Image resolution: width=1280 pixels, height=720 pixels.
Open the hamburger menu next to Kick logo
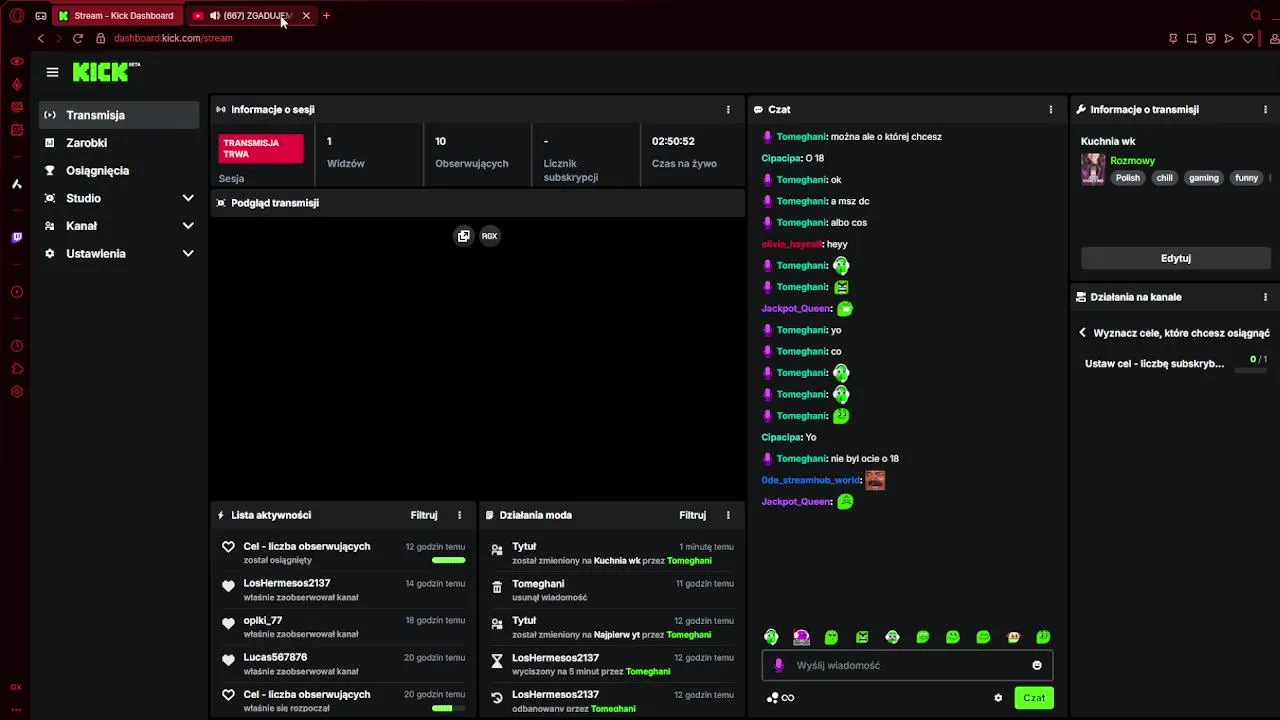[x=52, y=72]
